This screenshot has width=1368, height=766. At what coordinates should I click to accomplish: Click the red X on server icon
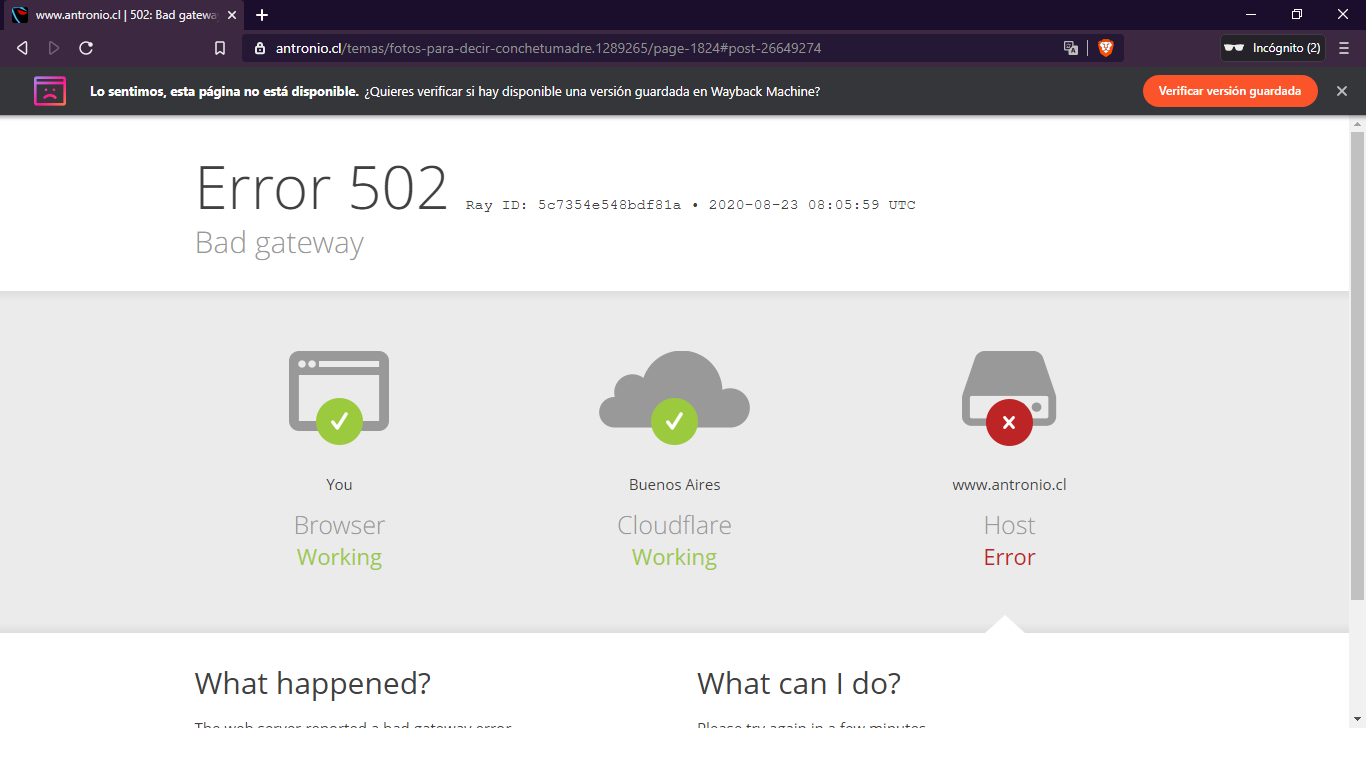coord(1009,421)
